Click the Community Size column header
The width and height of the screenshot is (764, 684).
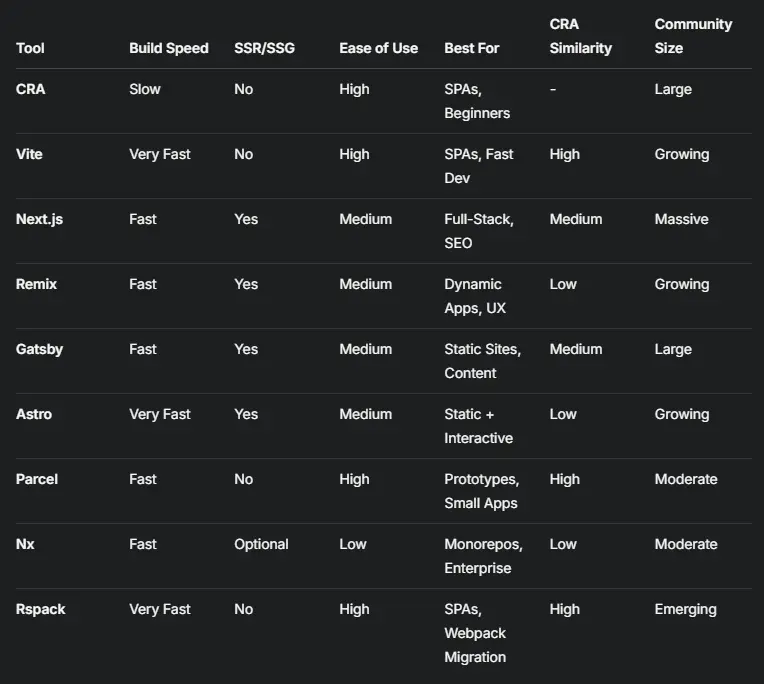pos(693,36)
